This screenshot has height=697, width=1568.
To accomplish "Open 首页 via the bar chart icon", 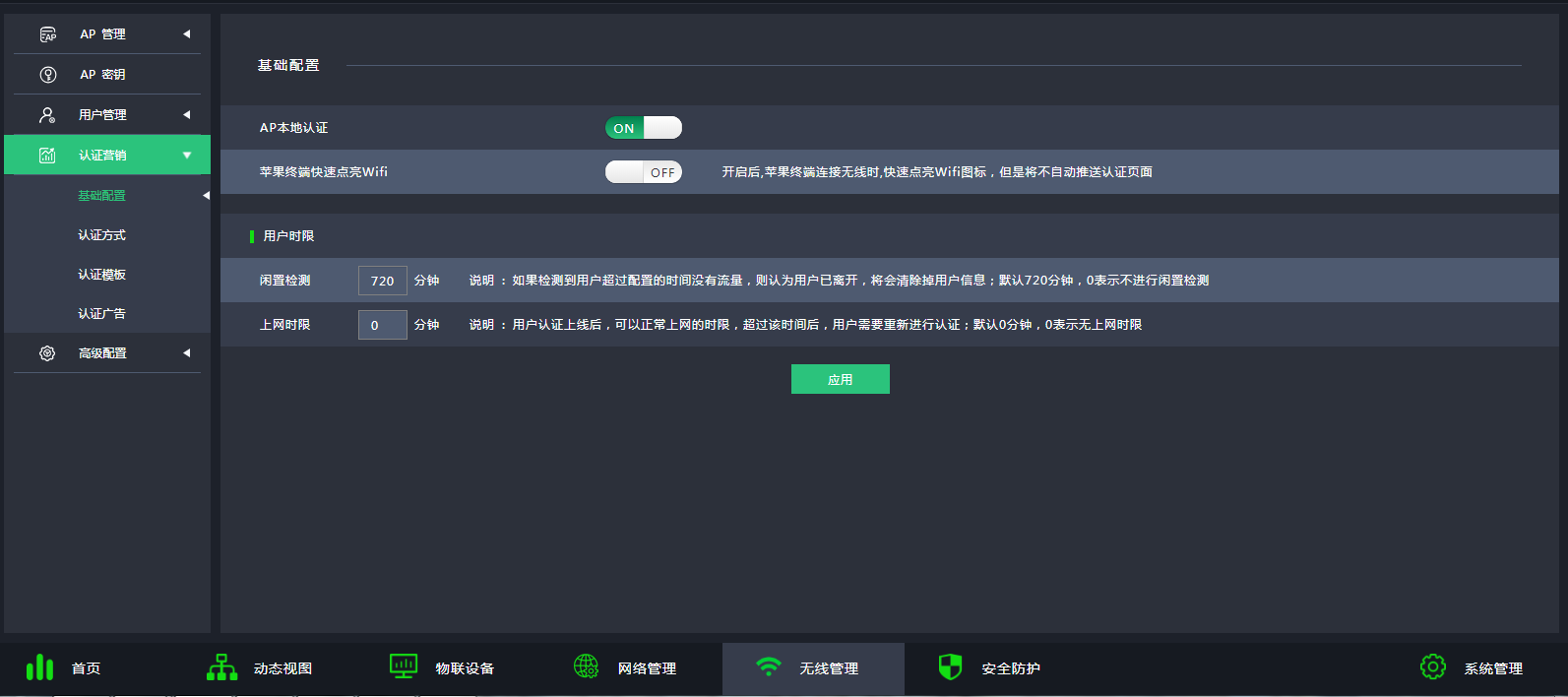I will [39, 667].
